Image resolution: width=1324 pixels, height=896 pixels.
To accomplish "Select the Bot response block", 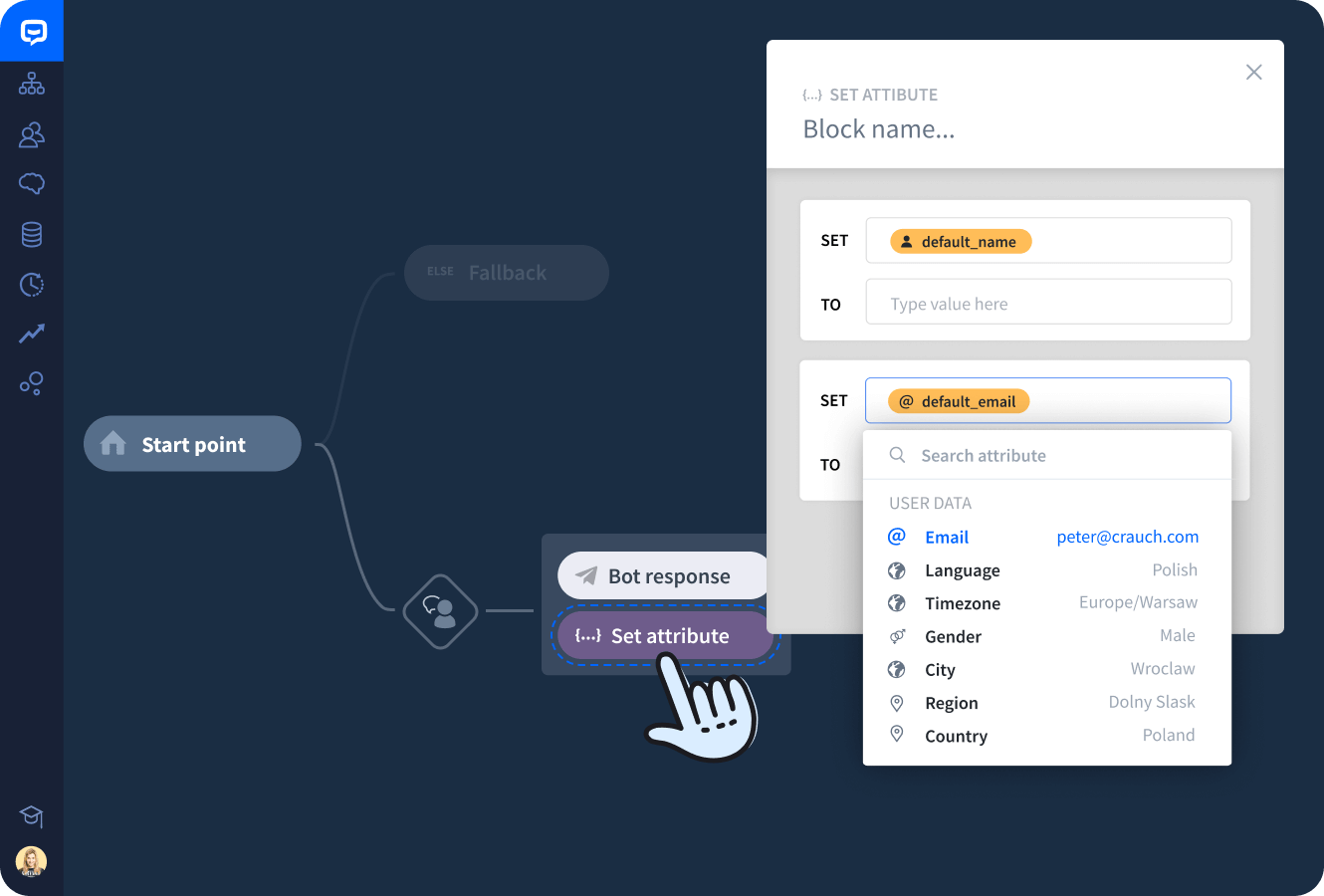I will pyautogui.click(x=664, y=575).
